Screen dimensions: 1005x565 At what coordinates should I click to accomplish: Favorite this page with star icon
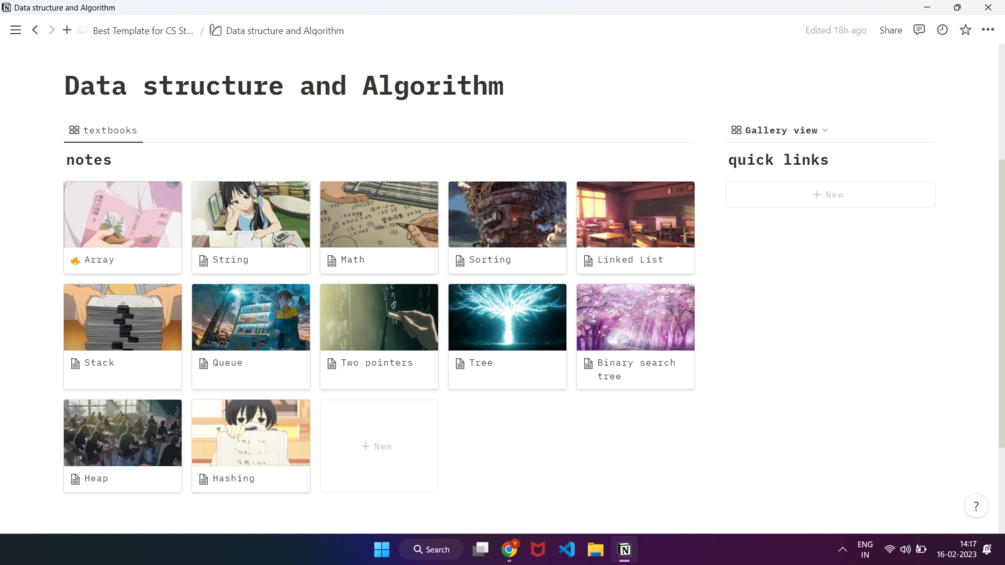click(965, 30)
